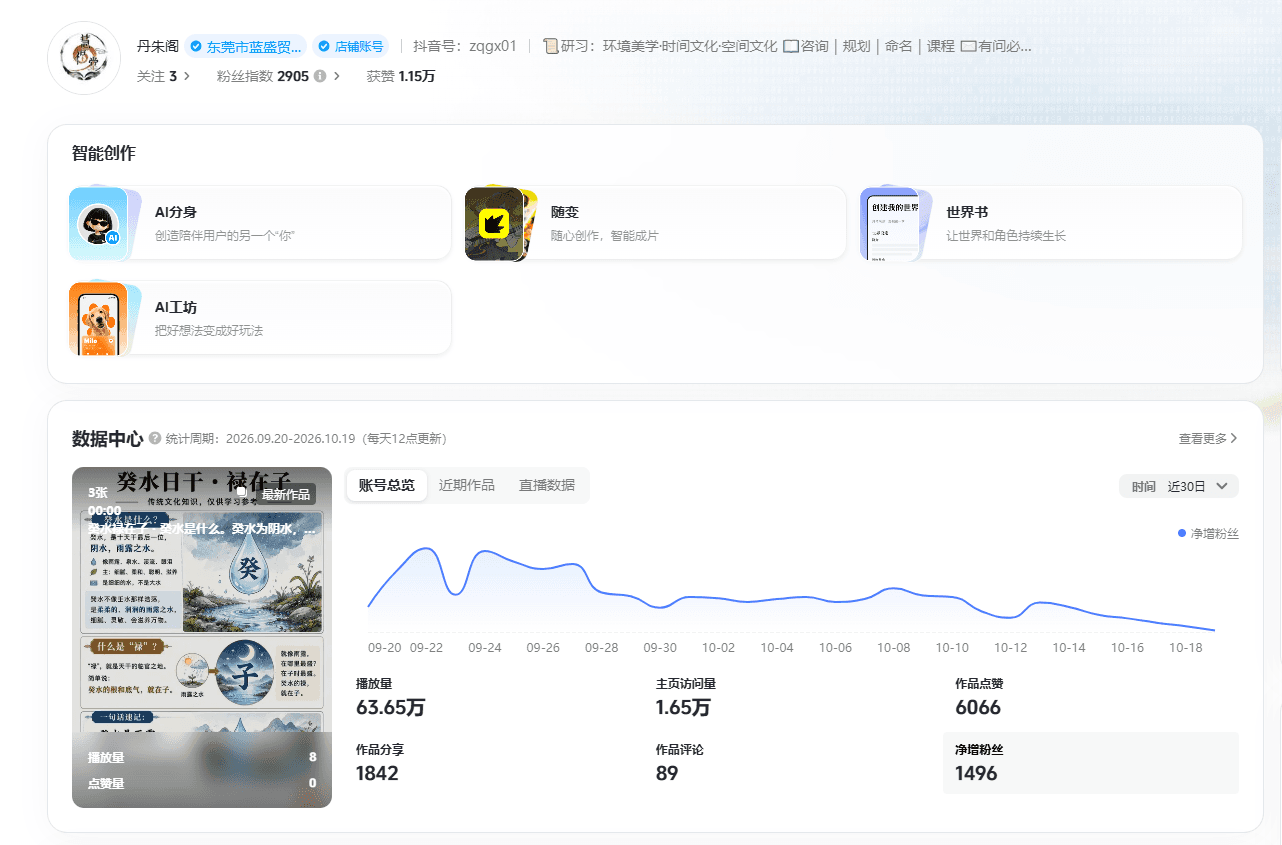Select the 主页访问量 metric
The image size is (1282, 845).
click(684, 698)
